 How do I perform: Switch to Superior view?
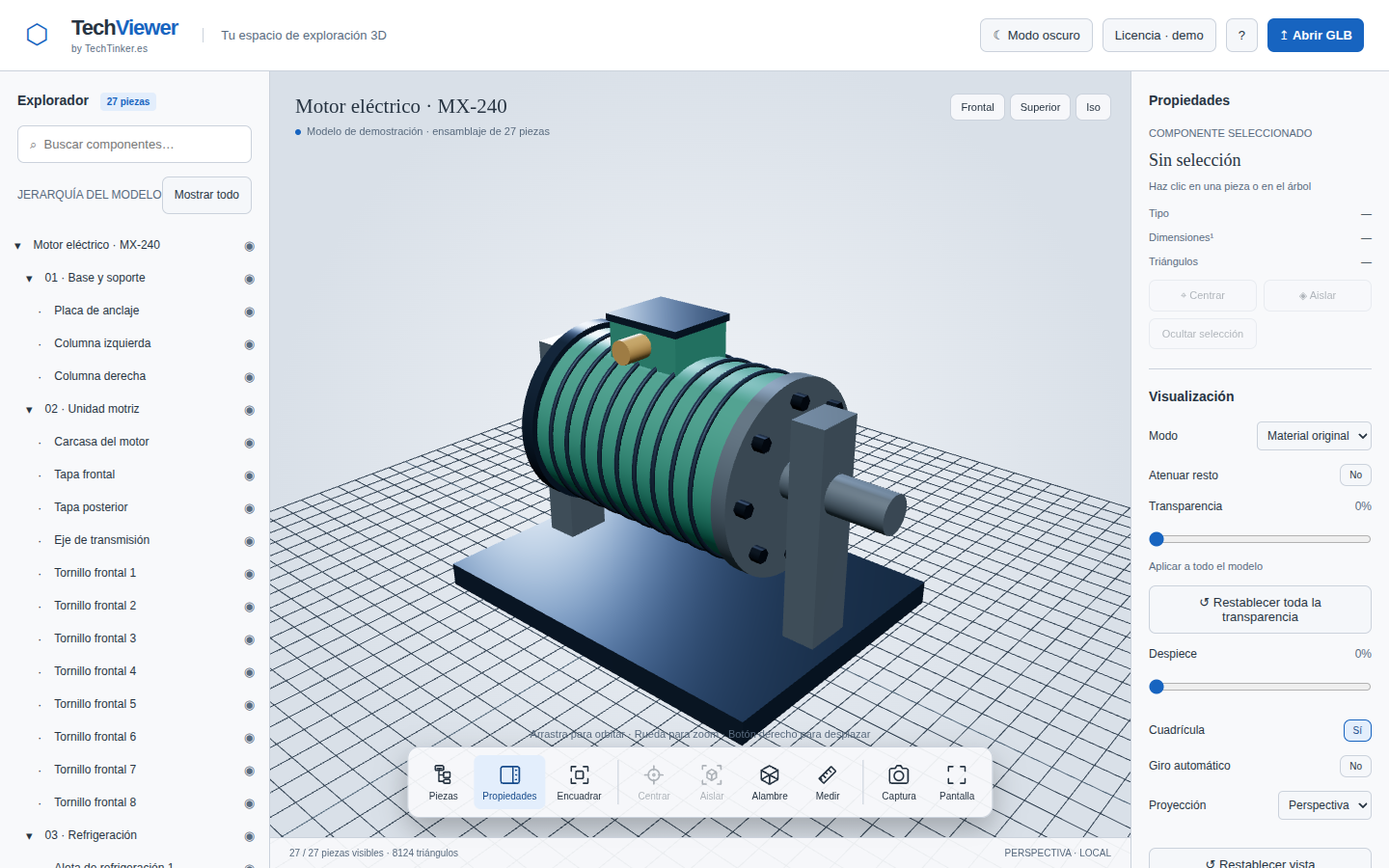(x=1040, y=107)
